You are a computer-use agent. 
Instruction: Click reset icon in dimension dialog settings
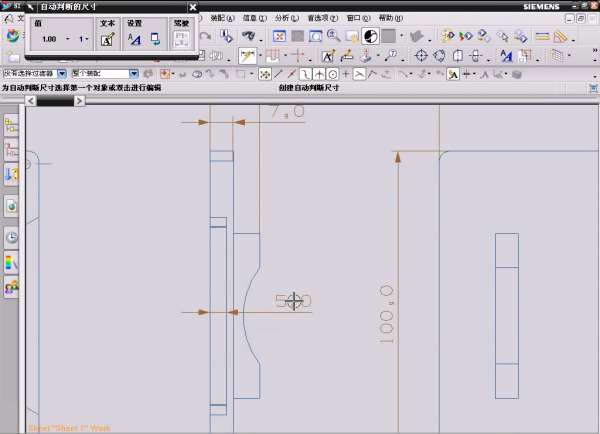point(155,39)
